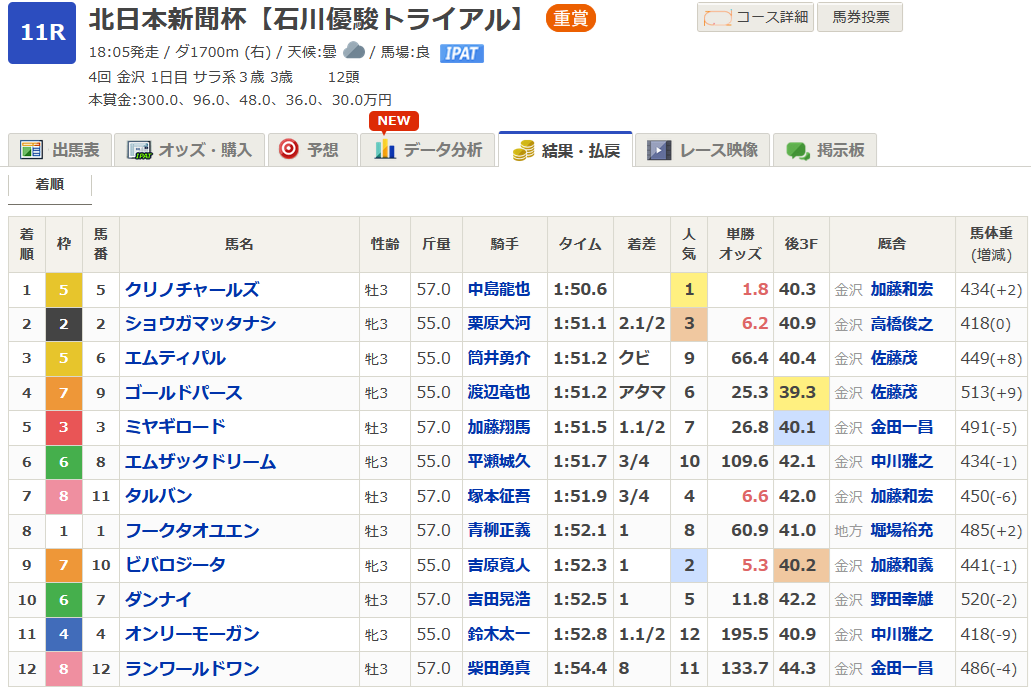
Task: Click the 11R race number badge
Action: pos(42,33)
